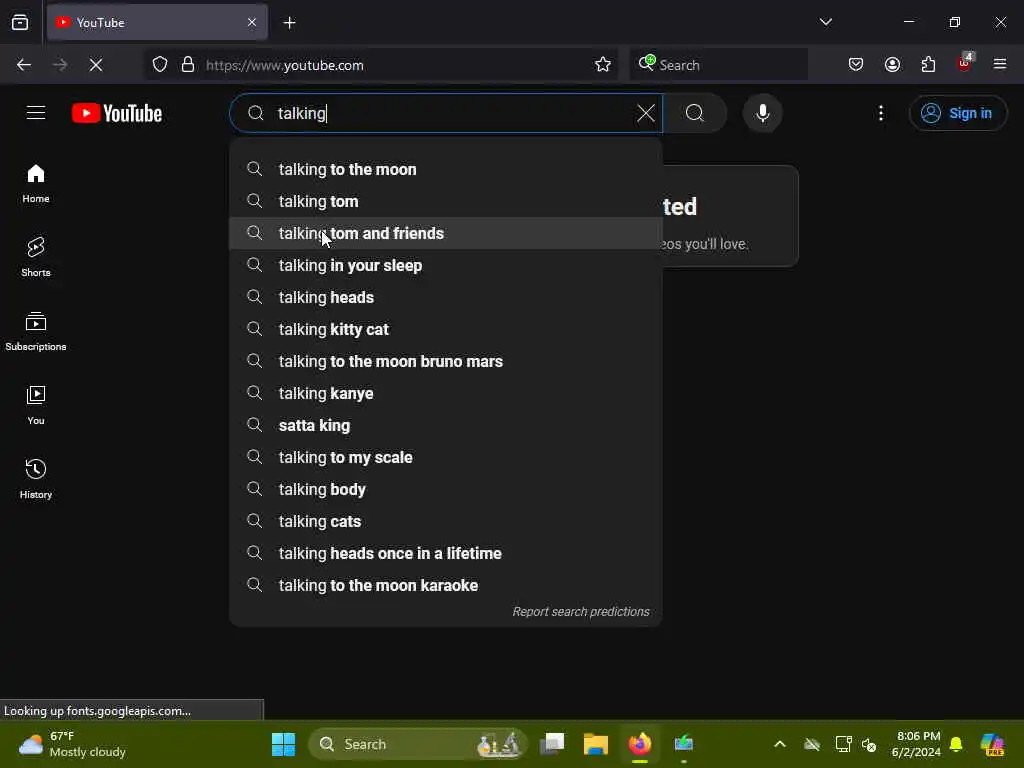This screenshot has width=1024, height=768.
Task: Select suggestion "talking heads"
Action: (446, 297)
